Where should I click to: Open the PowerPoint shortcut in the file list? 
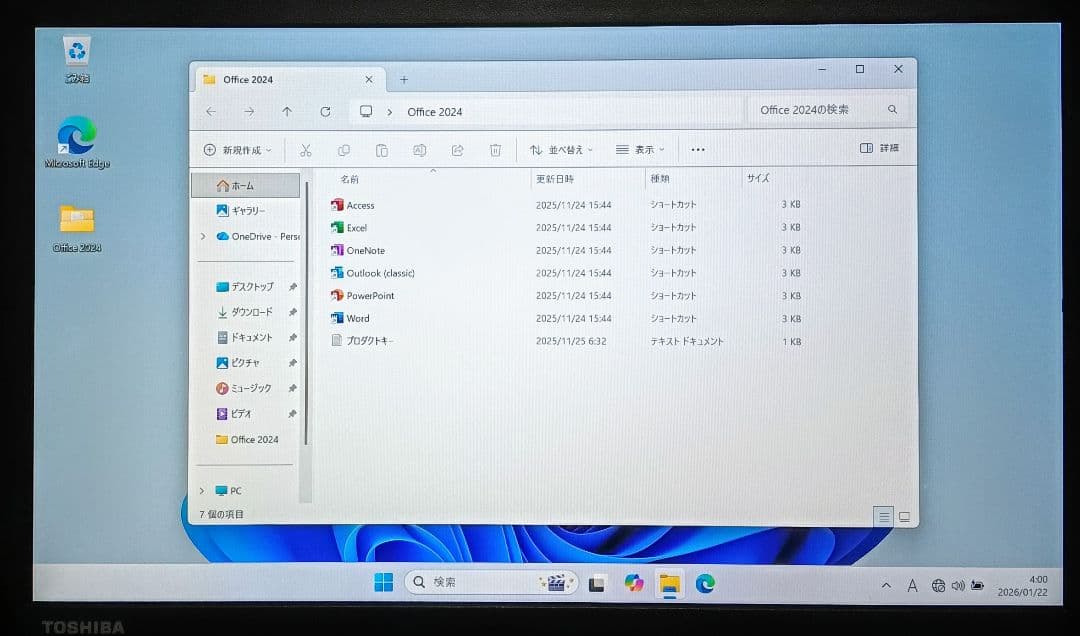[x=370, y=295]
